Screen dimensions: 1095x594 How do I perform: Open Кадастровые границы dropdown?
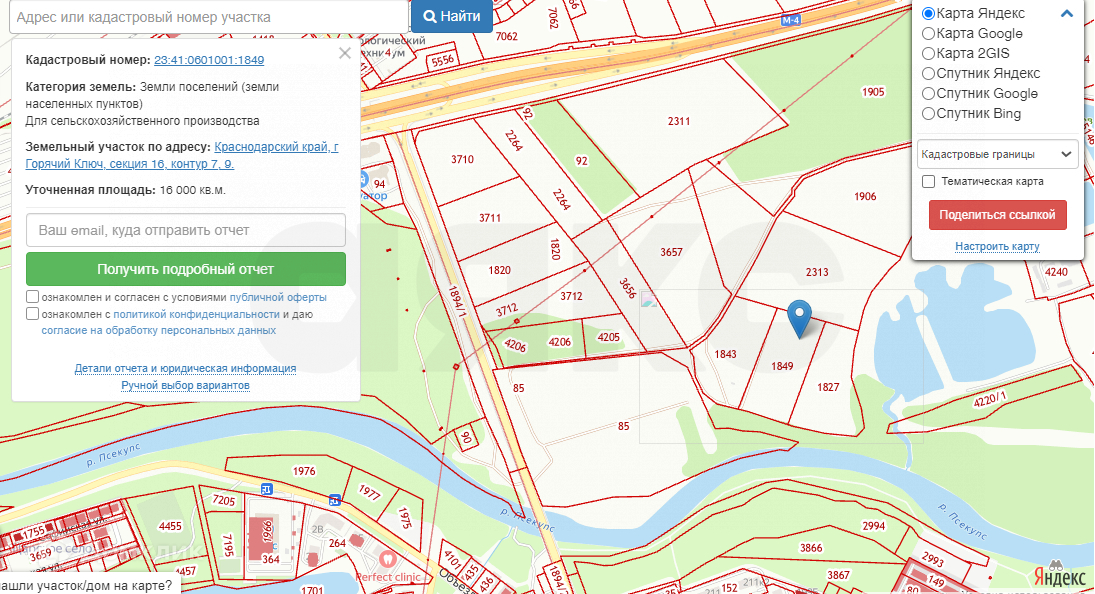pyautogui.click(x=997, y=154)
